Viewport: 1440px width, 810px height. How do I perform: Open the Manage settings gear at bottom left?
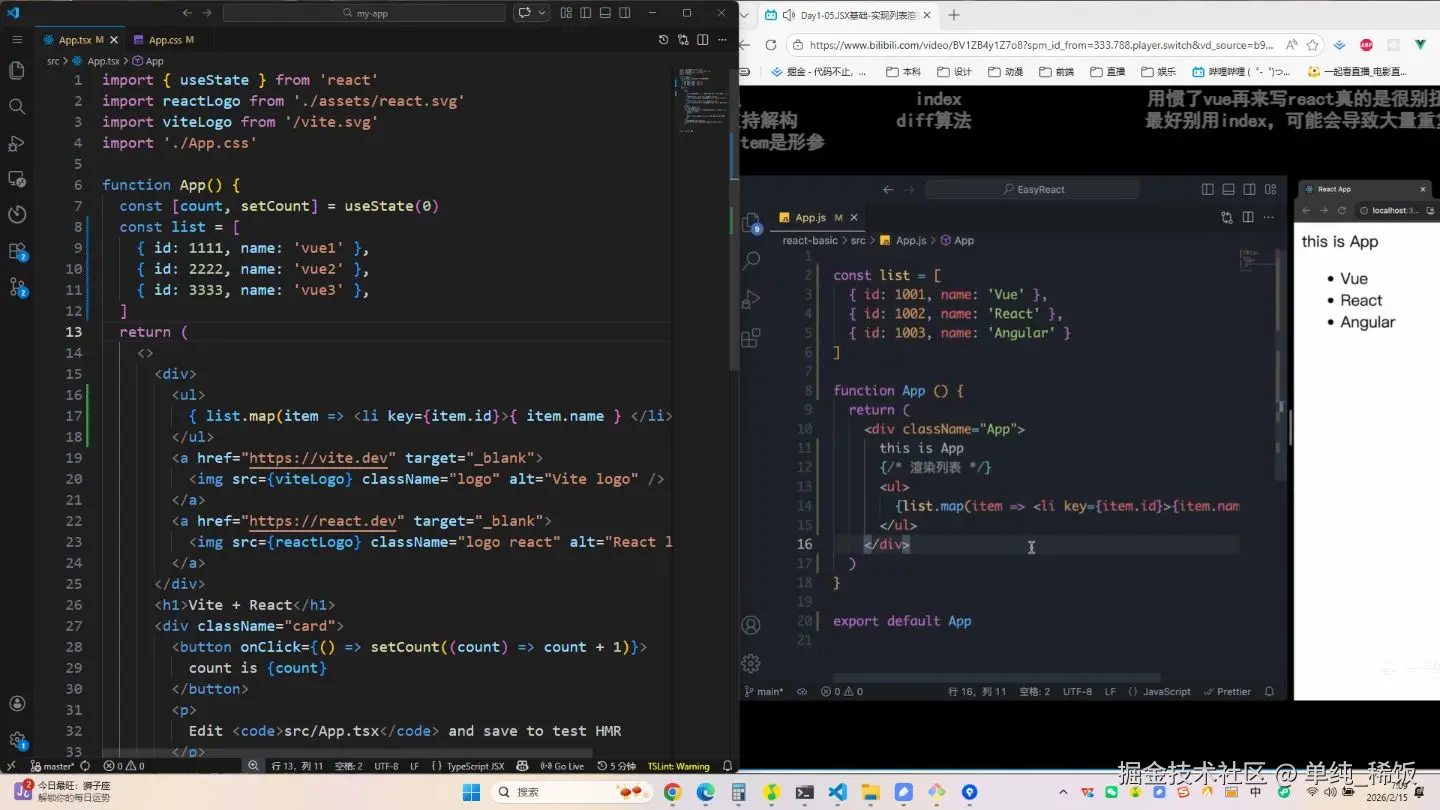coord(16,738)
